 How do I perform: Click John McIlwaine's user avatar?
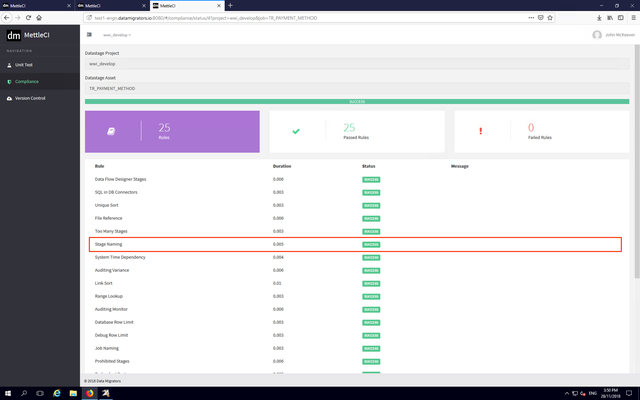[x=597, y=34]
